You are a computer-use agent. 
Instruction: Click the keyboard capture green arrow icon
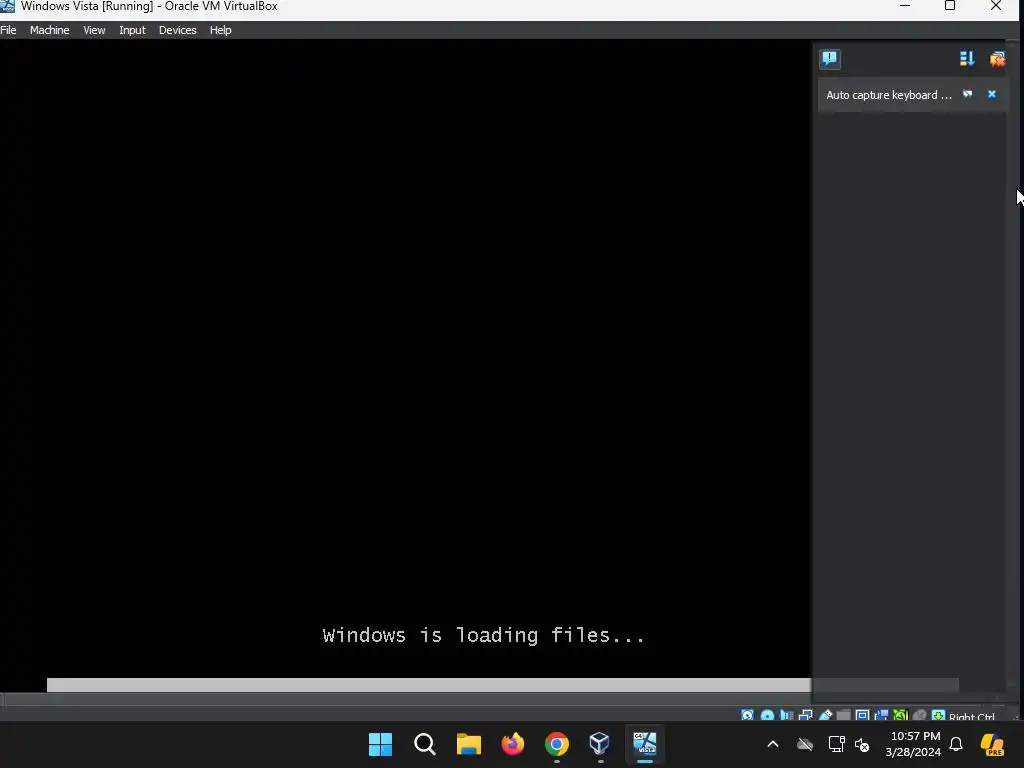click(x=938, y=715)
